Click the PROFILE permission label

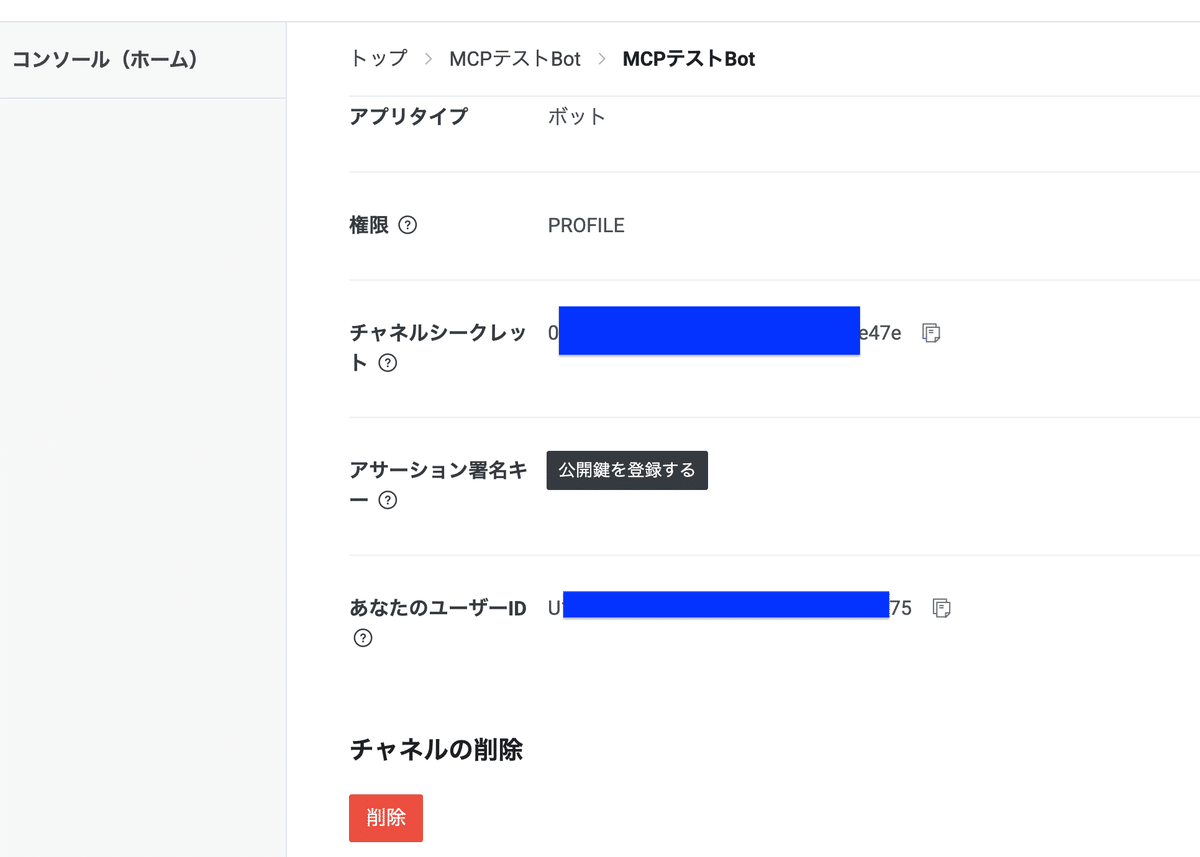point(586,225)
